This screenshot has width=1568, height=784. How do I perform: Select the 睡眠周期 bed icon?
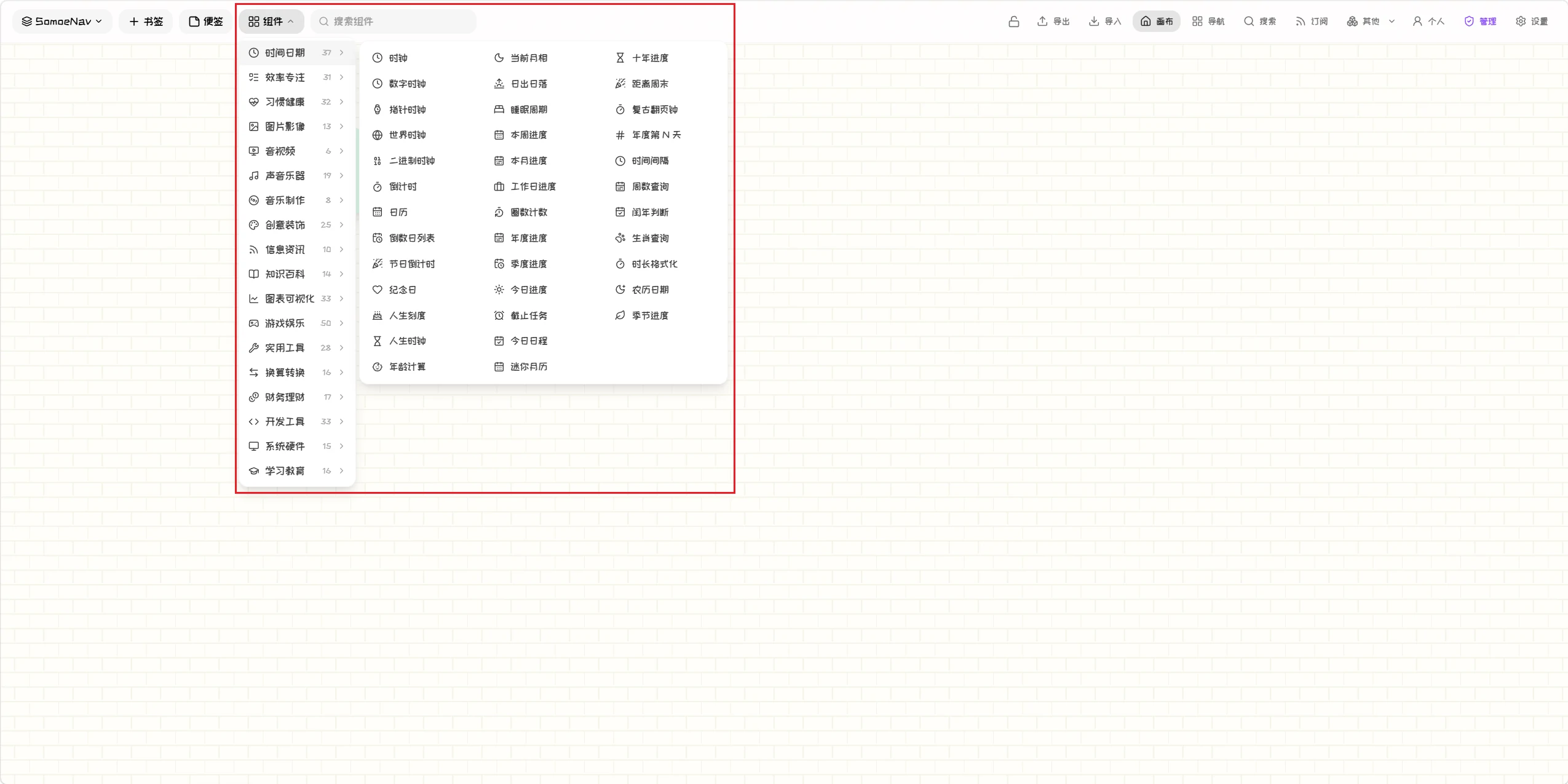[499, 109]
